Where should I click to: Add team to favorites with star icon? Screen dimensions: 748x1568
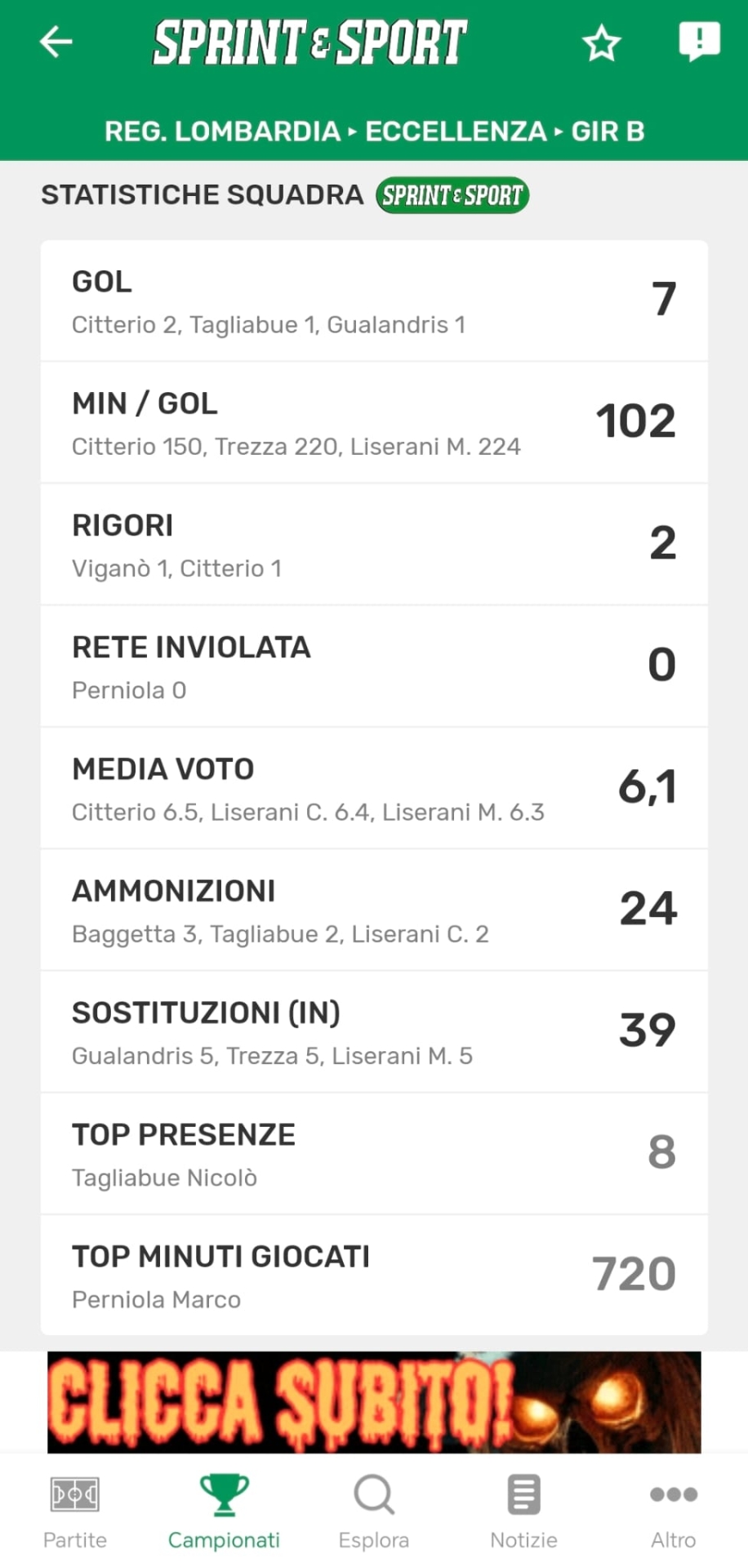(602, 43)
